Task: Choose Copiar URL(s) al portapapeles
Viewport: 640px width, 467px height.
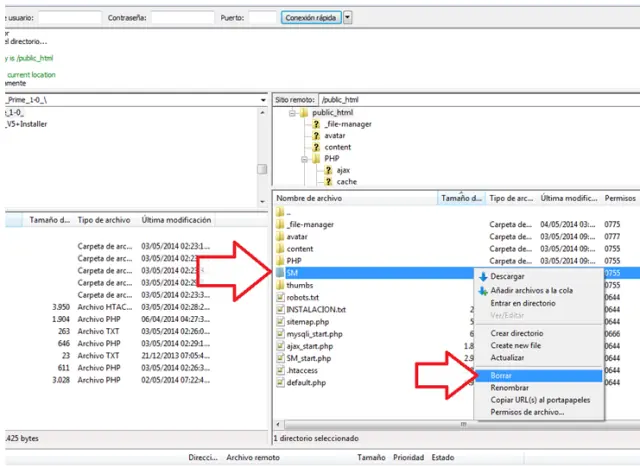Action: (x=539, y=400)
